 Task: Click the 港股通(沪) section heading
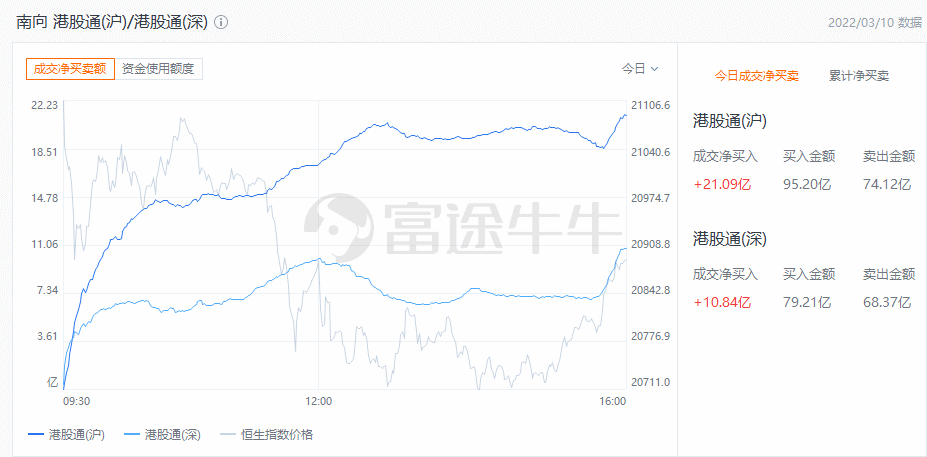point(730,122)
